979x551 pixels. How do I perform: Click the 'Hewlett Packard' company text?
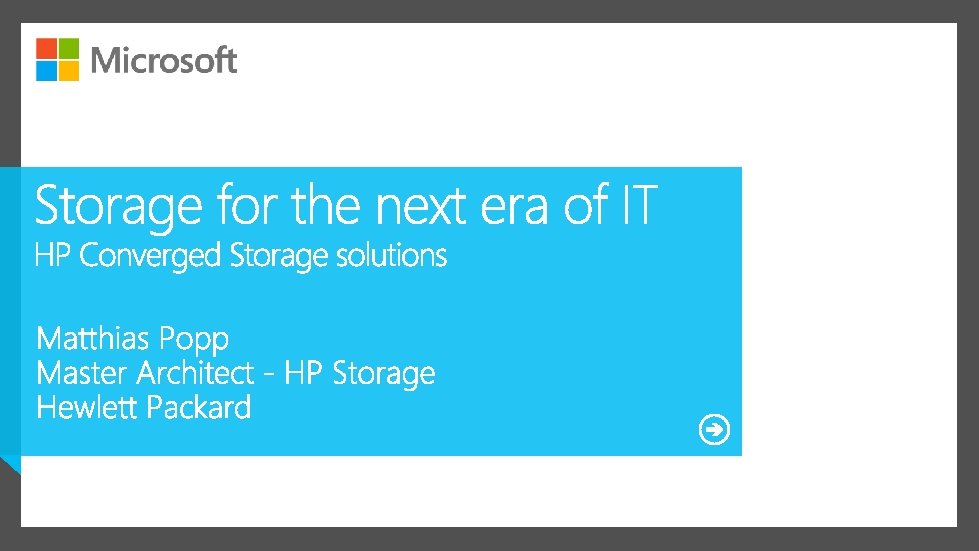point(143,407)
